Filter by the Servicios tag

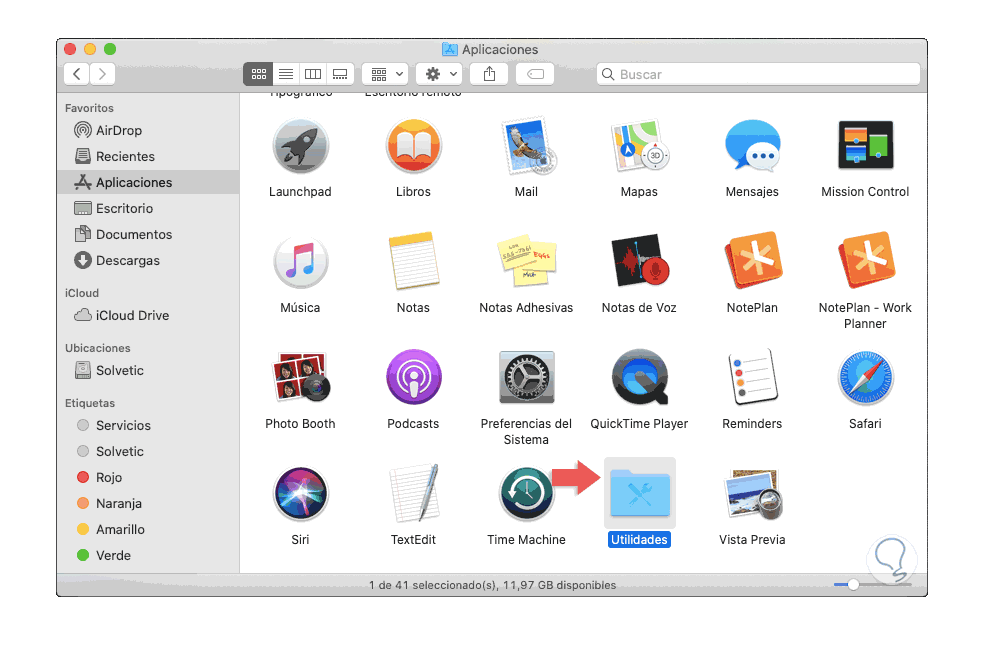pyautogui.click(x=148, y=425)
